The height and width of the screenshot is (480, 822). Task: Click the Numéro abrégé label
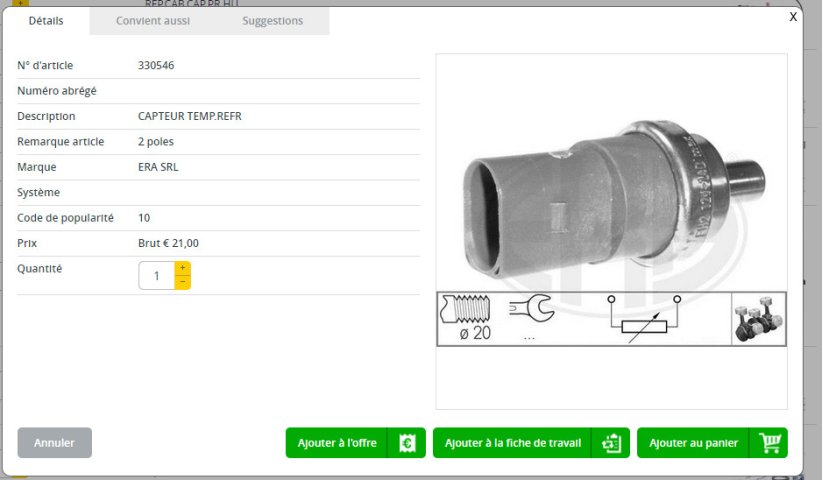coord(57,91)
